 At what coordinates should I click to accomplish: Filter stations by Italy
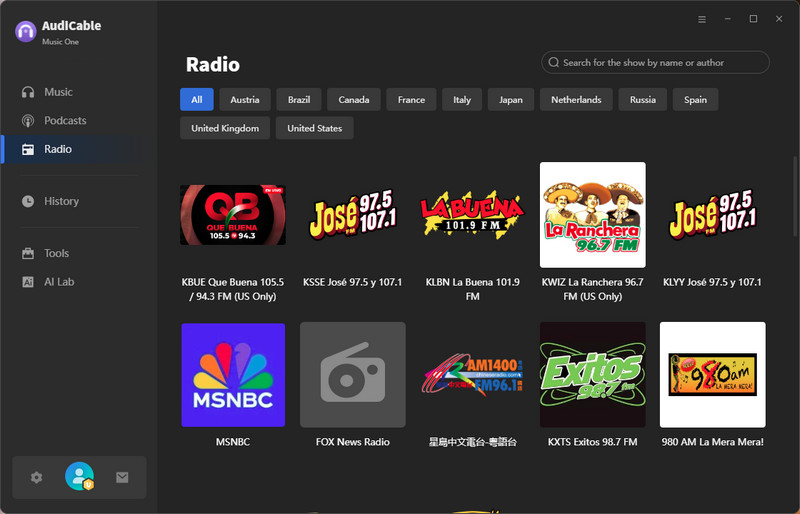tap(462, 100)
